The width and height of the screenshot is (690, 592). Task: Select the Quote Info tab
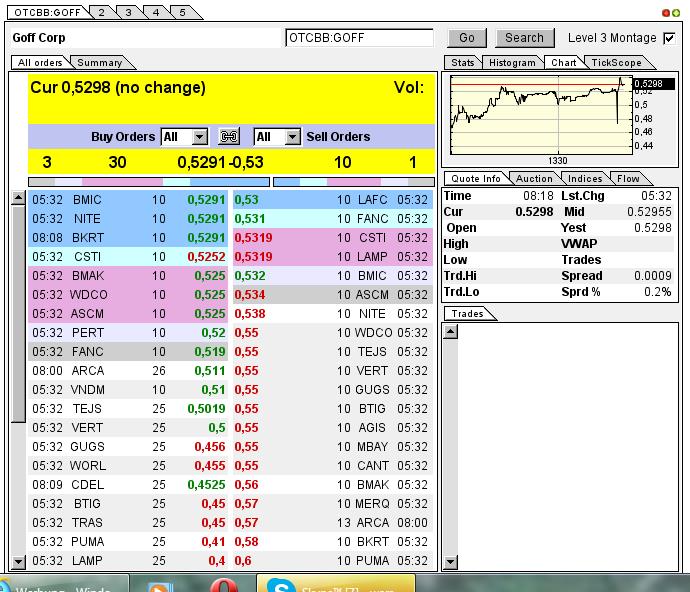476,178
